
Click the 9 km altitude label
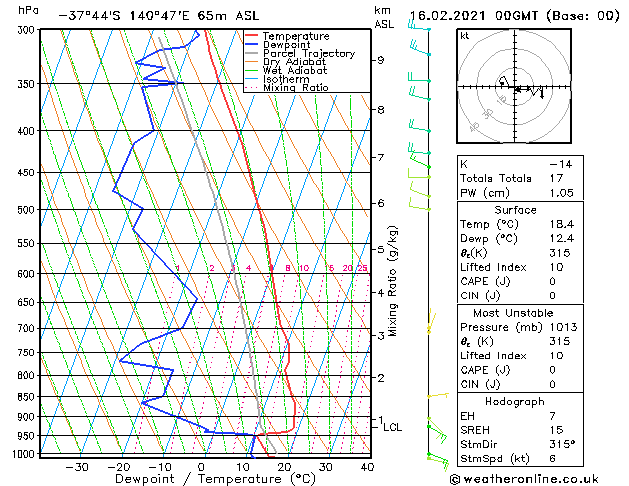pos(380,60)
